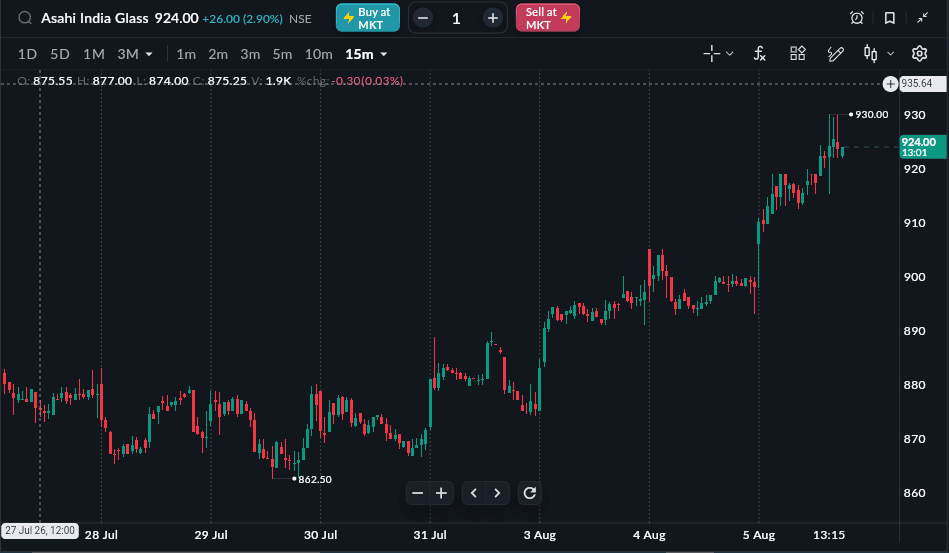Switch to 2m interval
Image resolution: width=949 pixels, height=553 pixels.
click(218, 54)
